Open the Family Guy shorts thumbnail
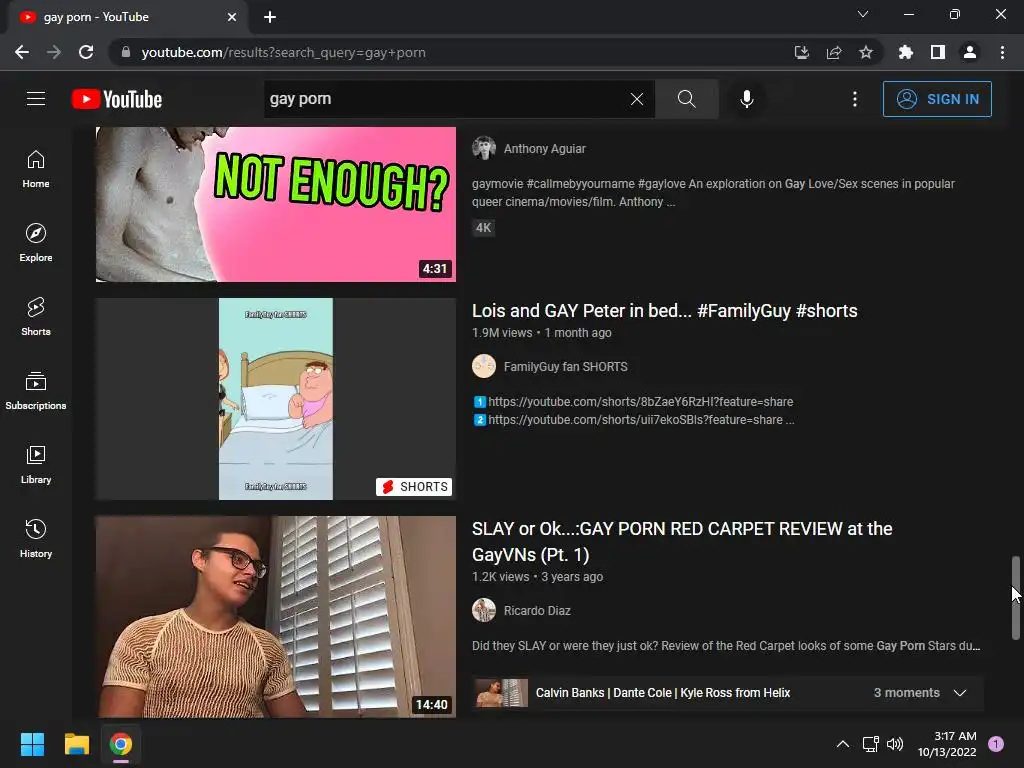This screenshot has width=1024, height=768. pos(276,399)
